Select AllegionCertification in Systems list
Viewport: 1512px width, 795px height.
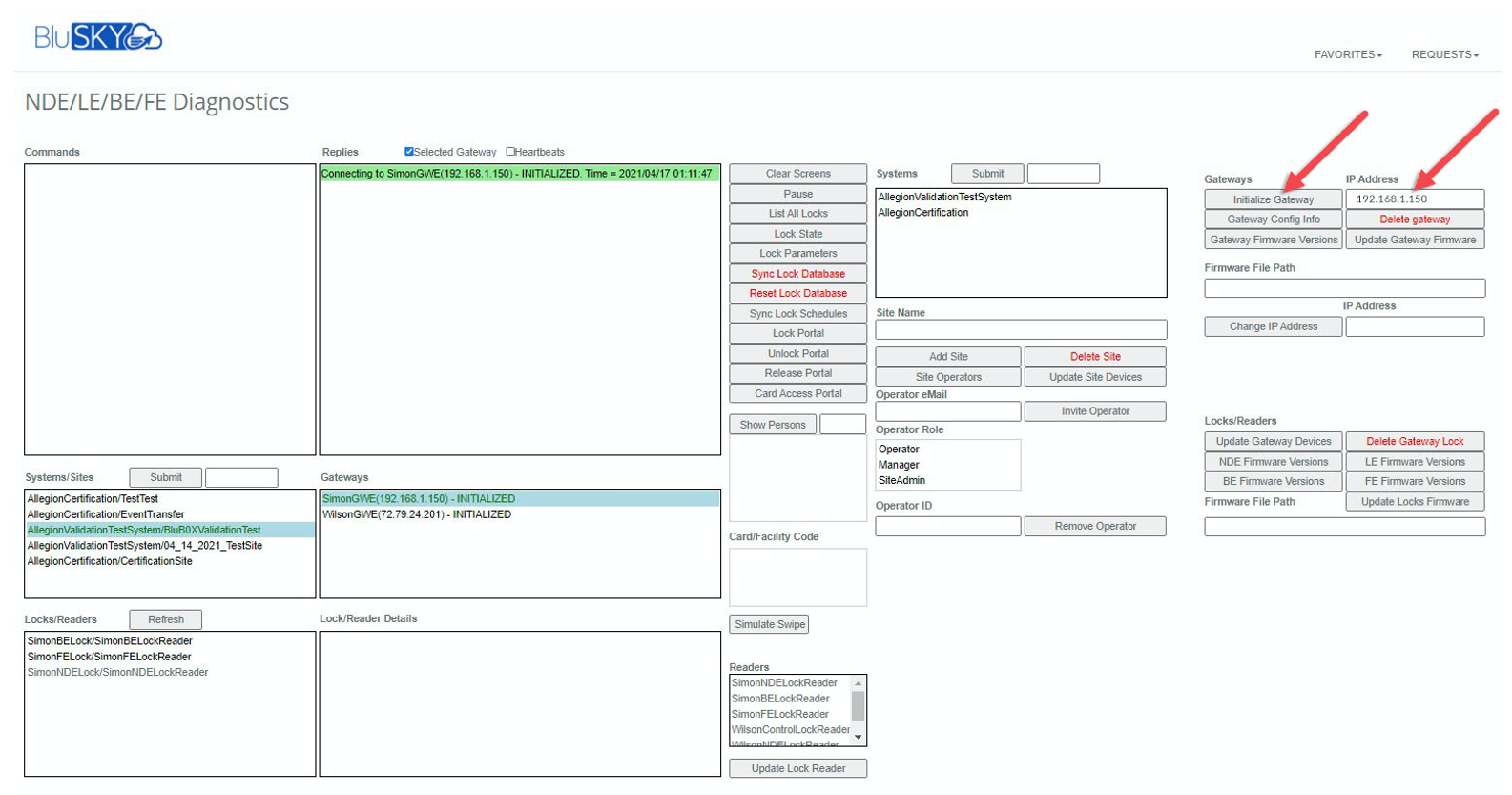click(922, 213)
